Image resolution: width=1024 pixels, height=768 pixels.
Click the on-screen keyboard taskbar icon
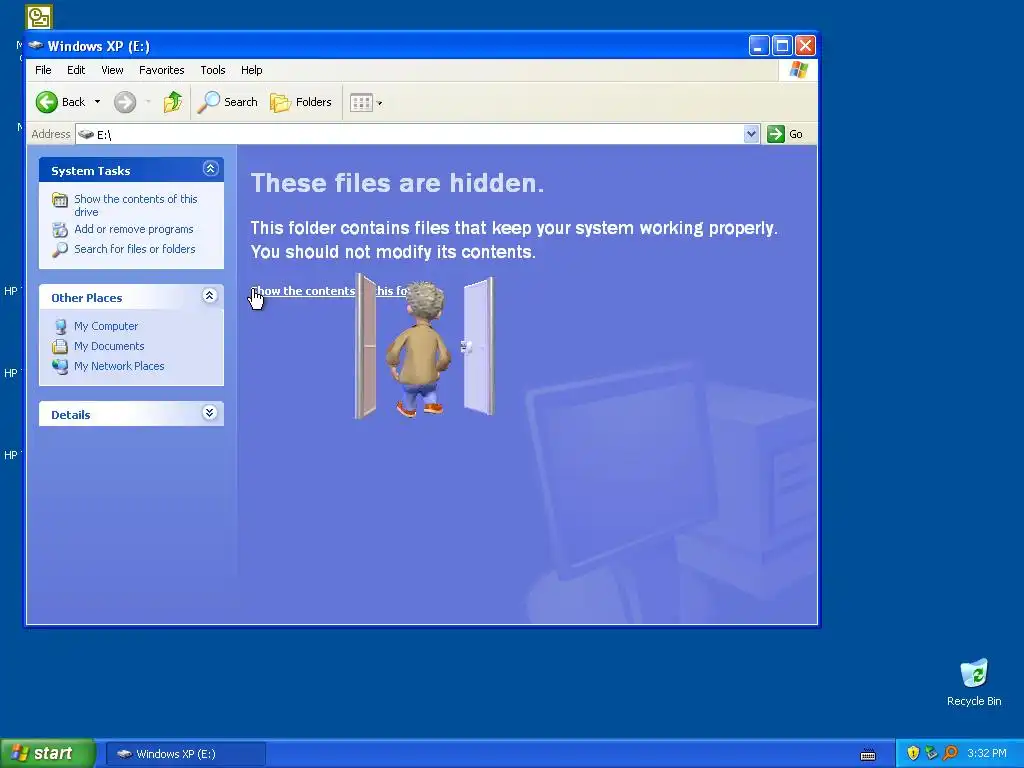click(x=868, y=755)
